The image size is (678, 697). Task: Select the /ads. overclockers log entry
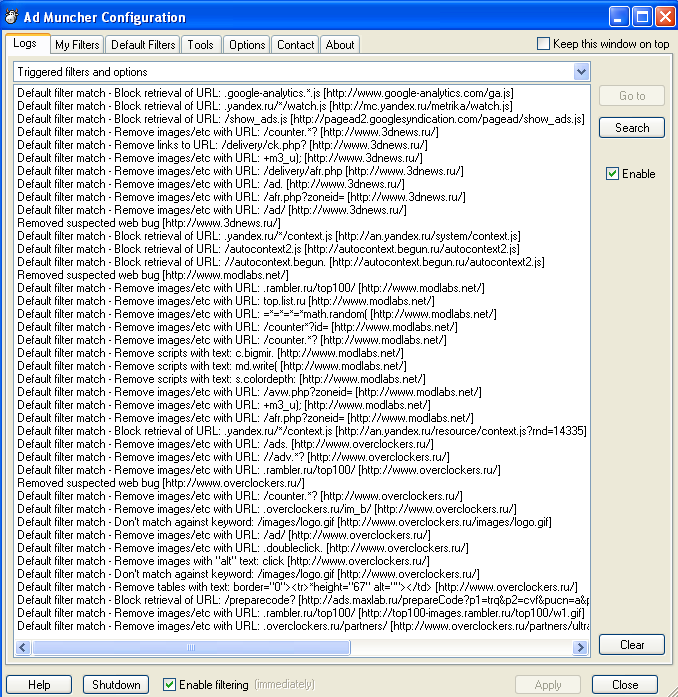[x=225, y=444]
